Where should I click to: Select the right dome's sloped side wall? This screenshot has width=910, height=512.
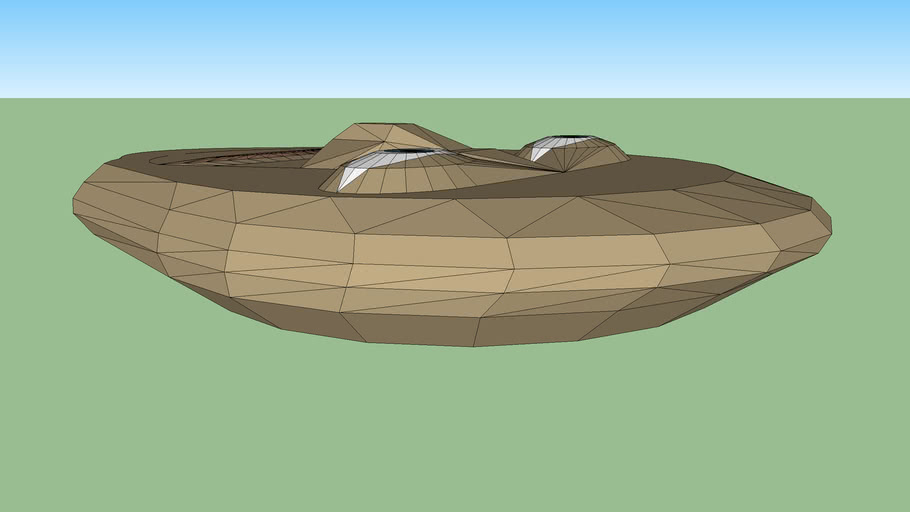click(x=600, y=155)
